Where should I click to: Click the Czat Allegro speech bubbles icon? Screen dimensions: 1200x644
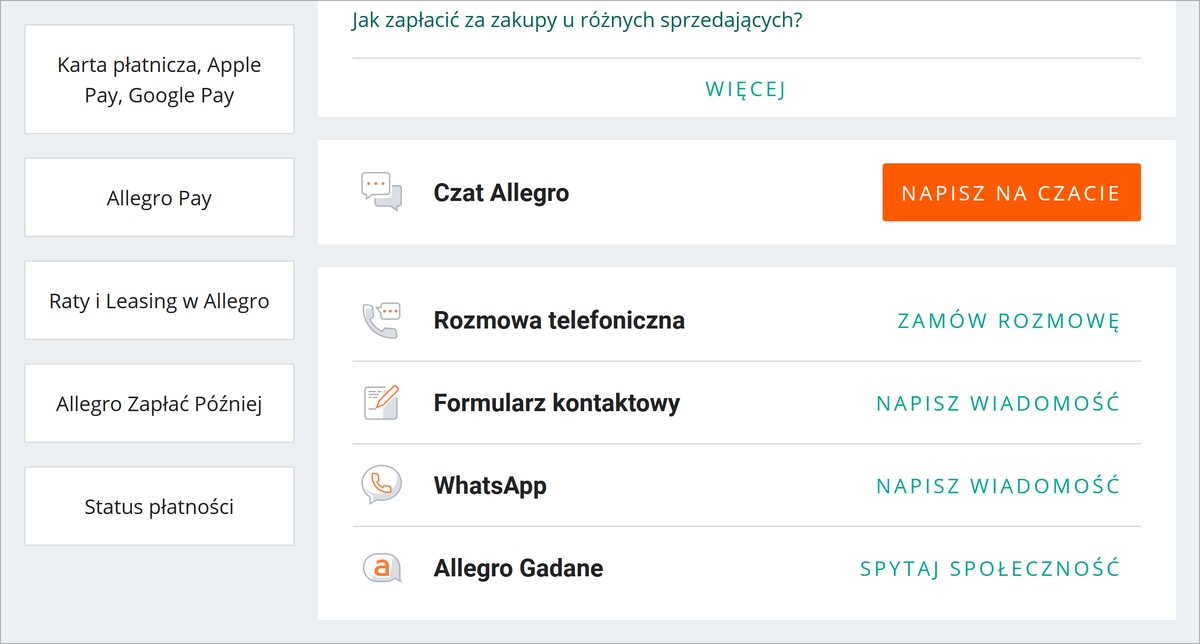tap(381, 191)
